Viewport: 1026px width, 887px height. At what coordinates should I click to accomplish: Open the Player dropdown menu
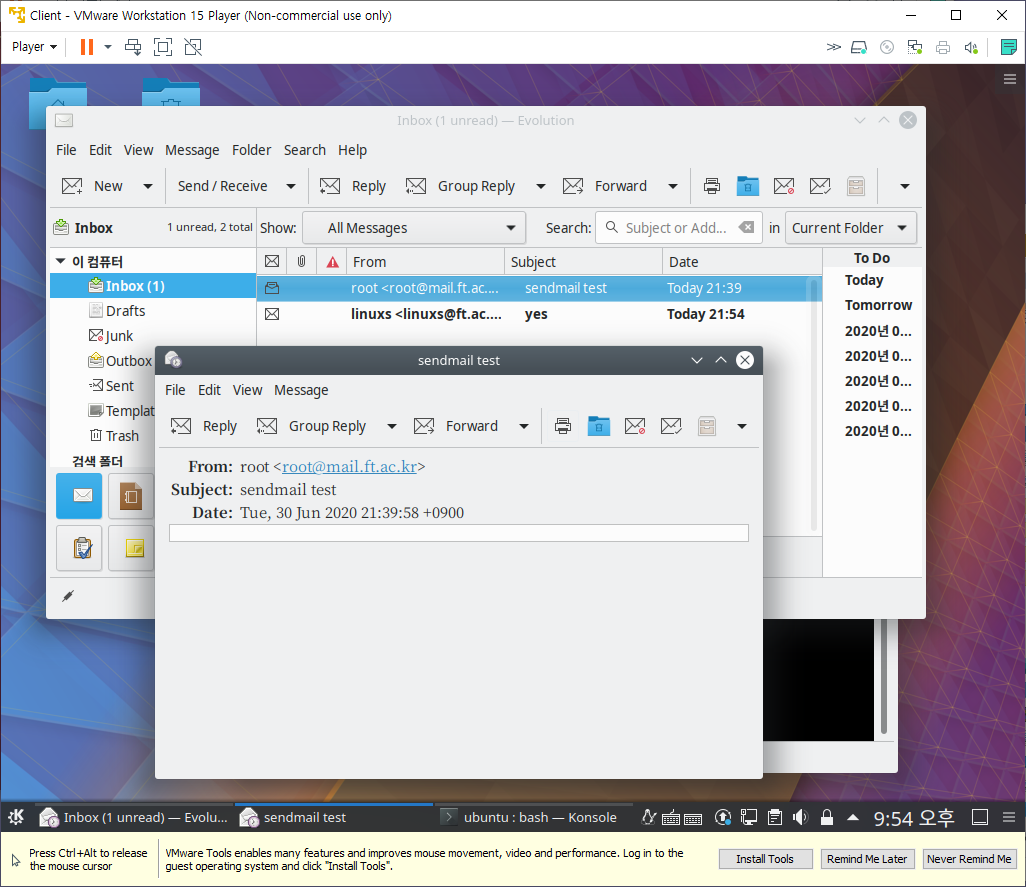coord(35,47)
